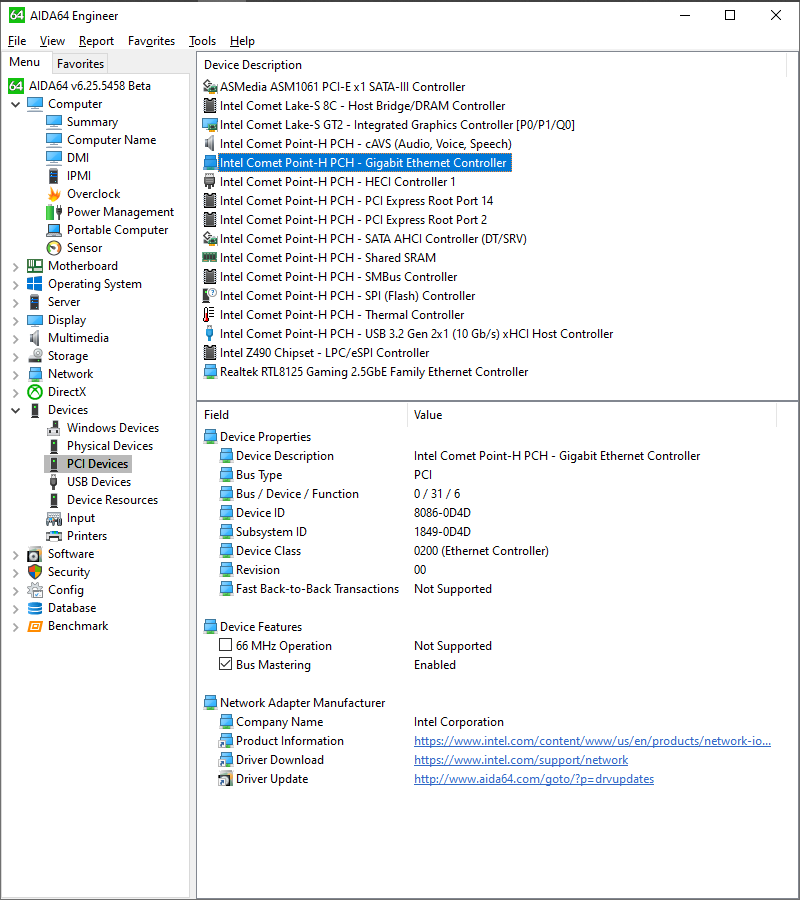
Task: Click the cAVS audio speaker icon
Action: [x=210, y=143]
